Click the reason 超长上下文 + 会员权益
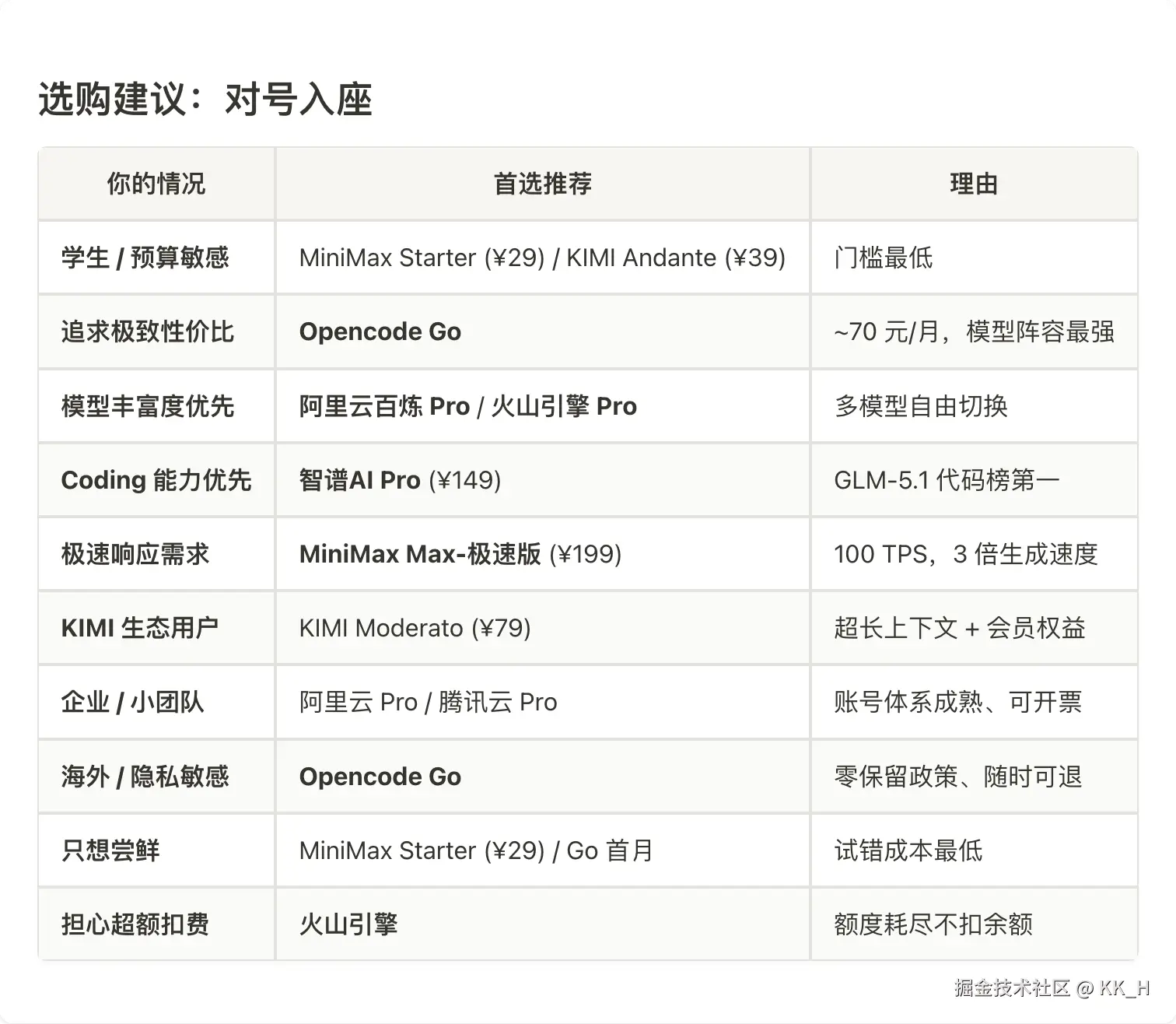The width and height of the screenshot is (1176, 1024). (x=974, y=628)
